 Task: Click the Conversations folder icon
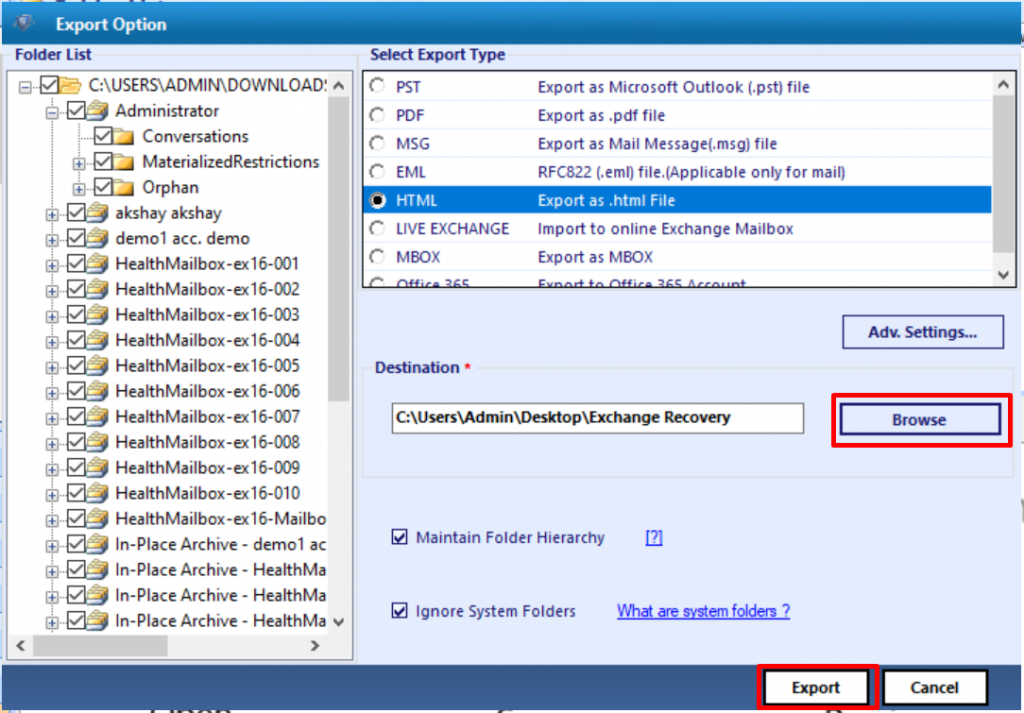[124, 136]
